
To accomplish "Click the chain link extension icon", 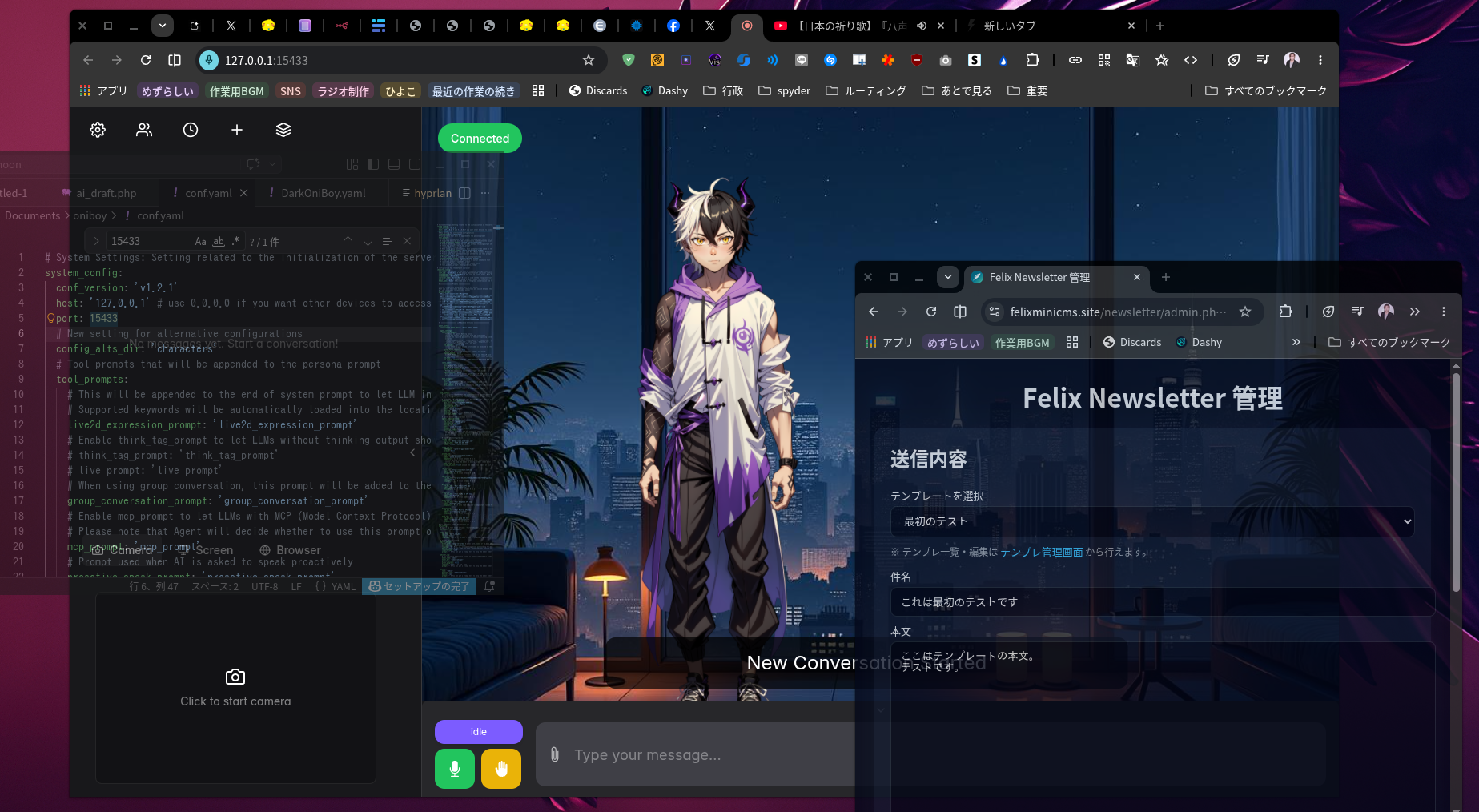I will point(1075,60).
